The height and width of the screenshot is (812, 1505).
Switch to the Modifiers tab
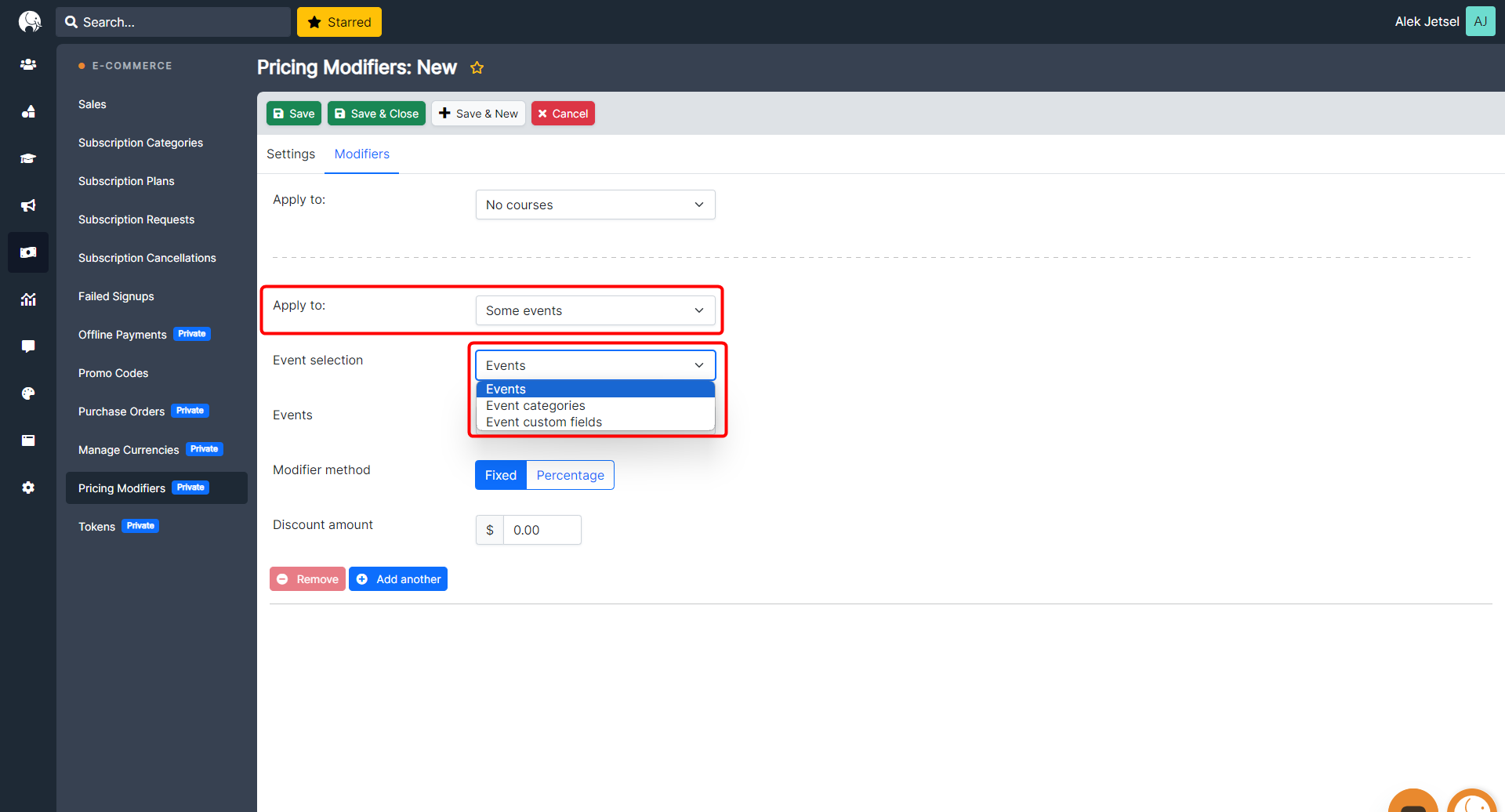[x=362, y=154]
